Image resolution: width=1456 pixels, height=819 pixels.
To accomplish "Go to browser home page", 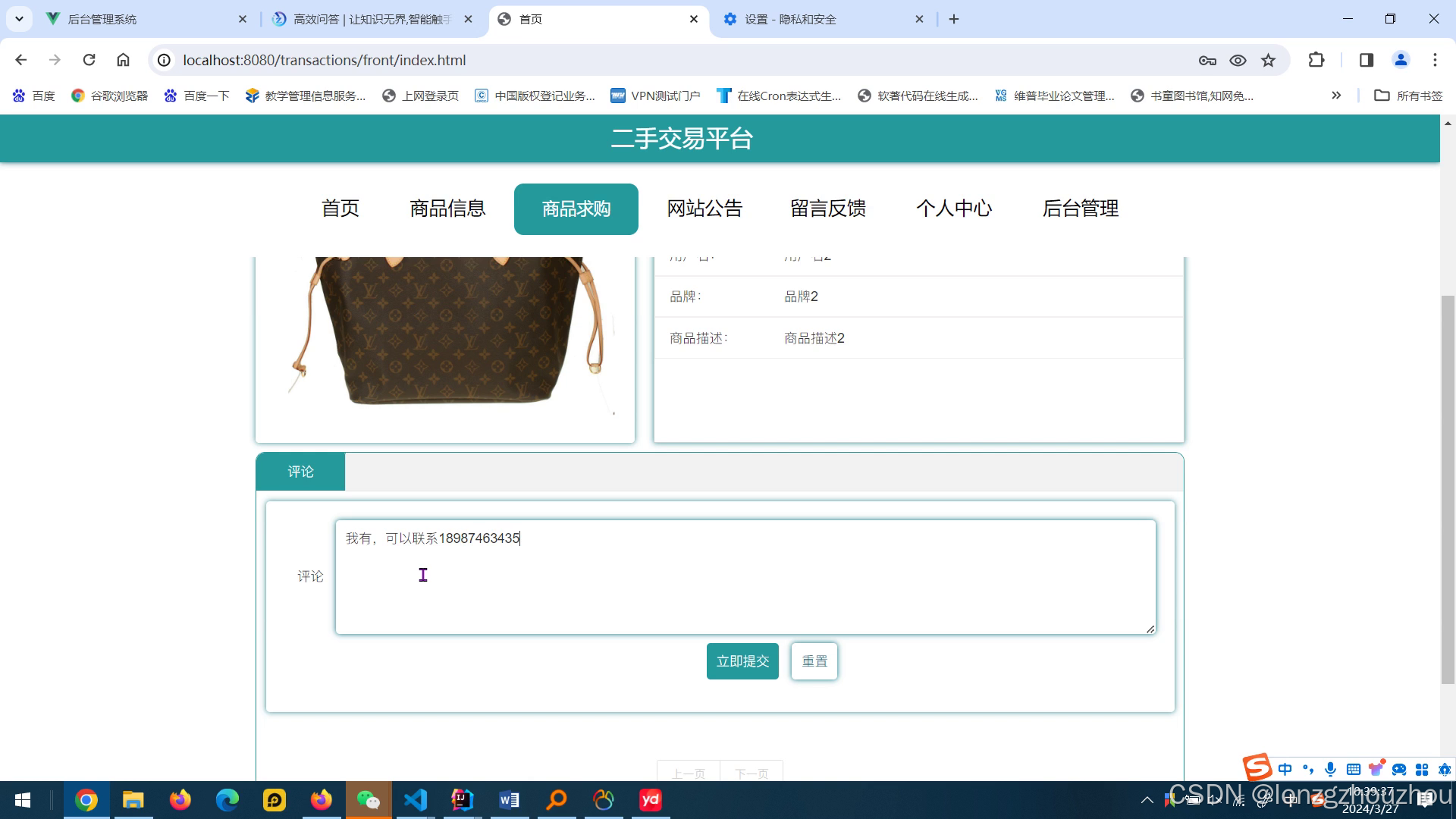I will [123, 60].
